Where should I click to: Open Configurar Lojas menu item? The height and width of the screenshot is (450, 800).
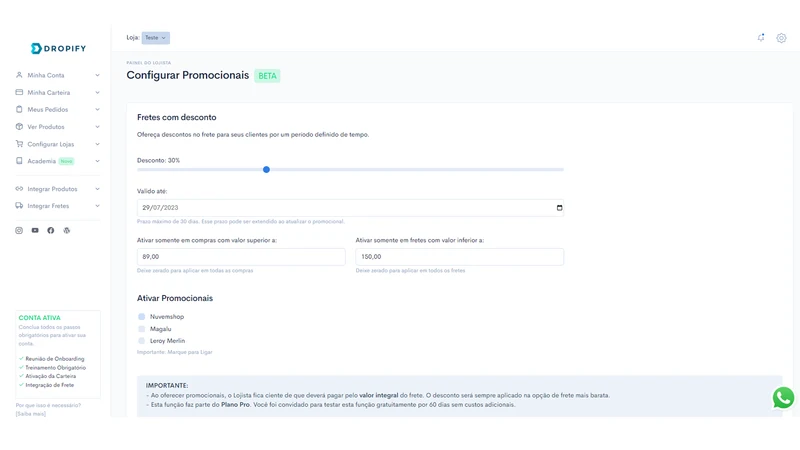pyautogui.click(x=58, y=144)
